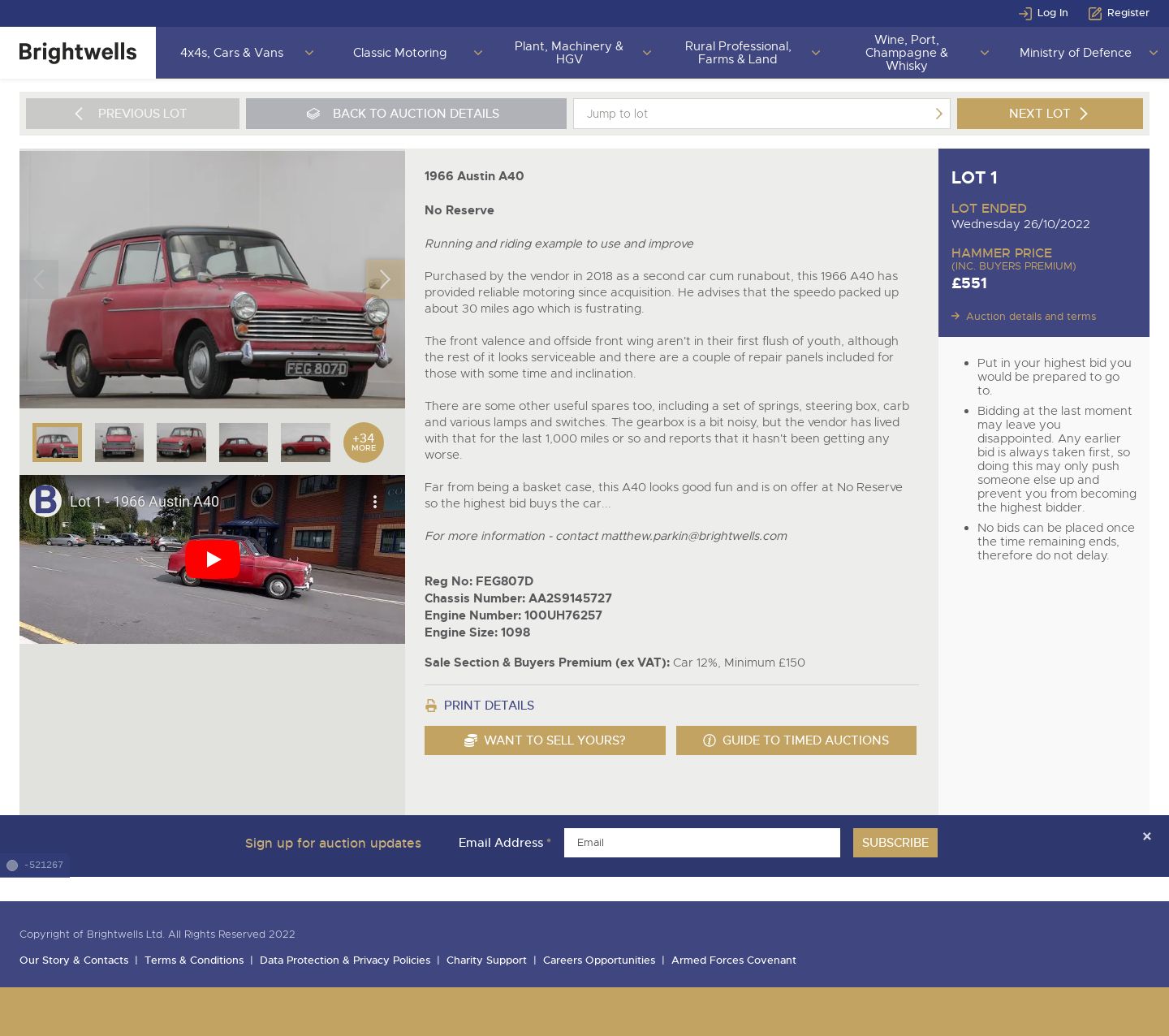Screen dimensions: 1169x1036
Task: Open Terms & Conditions footer link
Action: (194, 960)
